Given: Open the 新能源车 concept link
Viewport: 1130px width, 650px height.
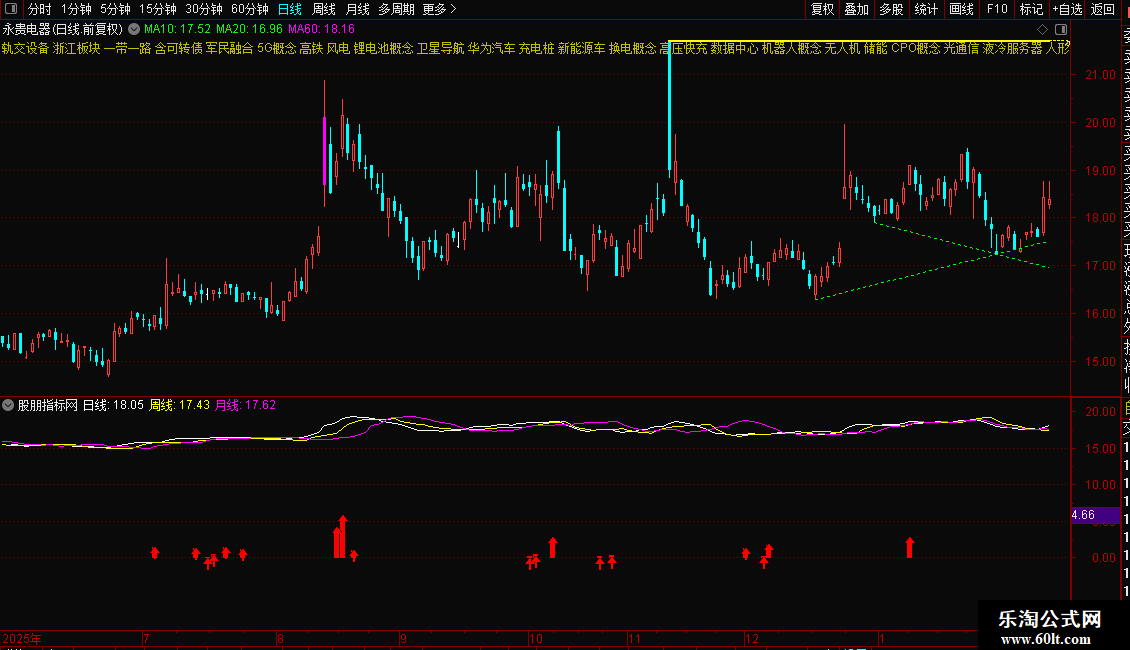Looking at the screenshot, I should (x=582, y=48).
